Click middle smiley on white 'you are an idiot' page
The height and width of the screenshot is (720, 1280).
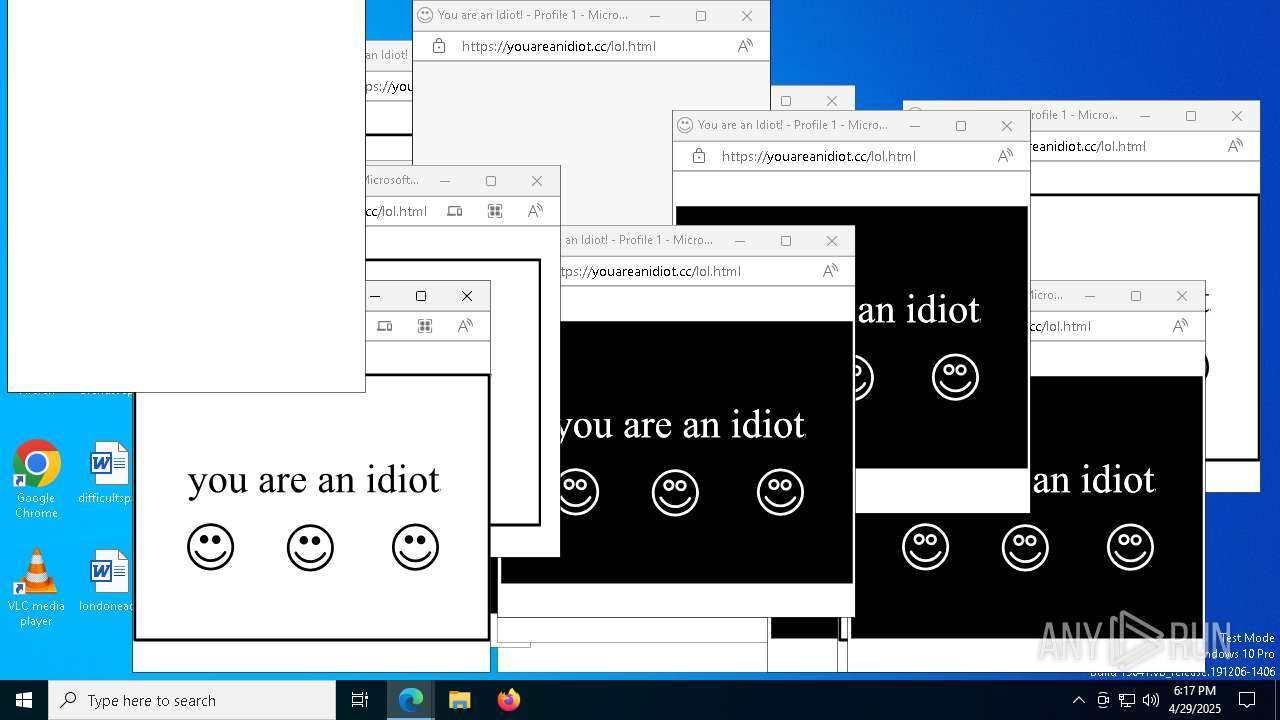point(310,547)
